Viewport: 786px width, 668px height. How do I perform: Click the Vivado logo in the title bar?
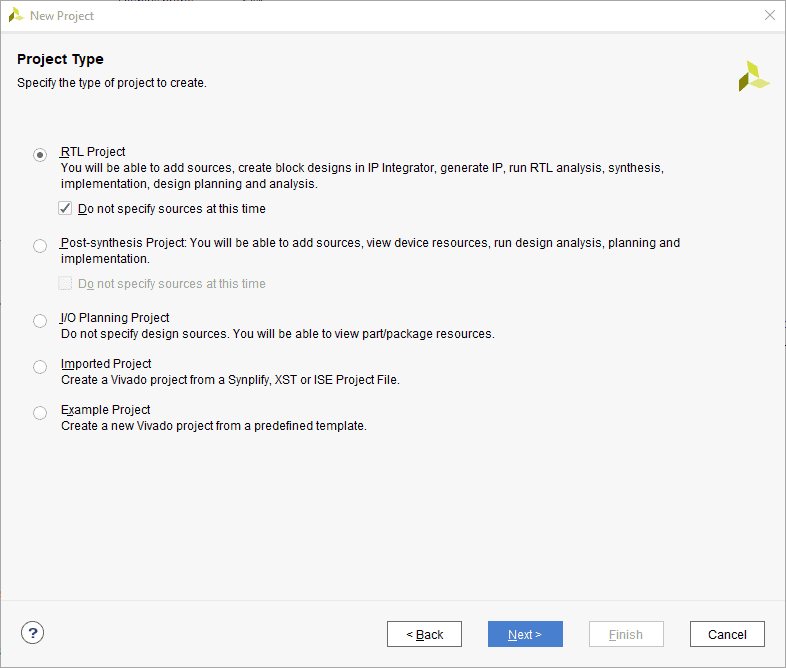coord(16,16)
